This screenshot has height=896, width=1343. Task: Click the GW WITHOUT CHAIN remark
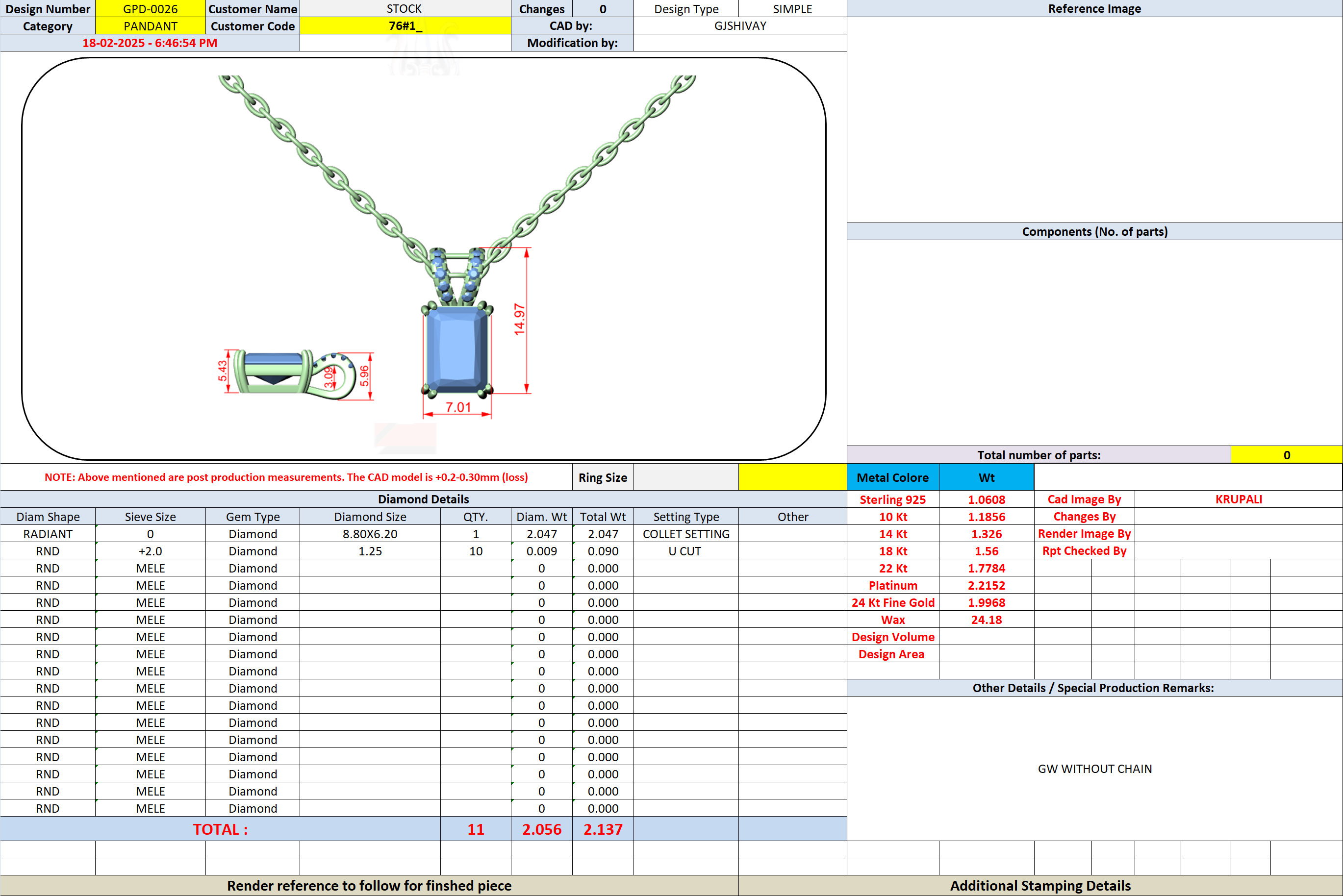[1094, 769]
